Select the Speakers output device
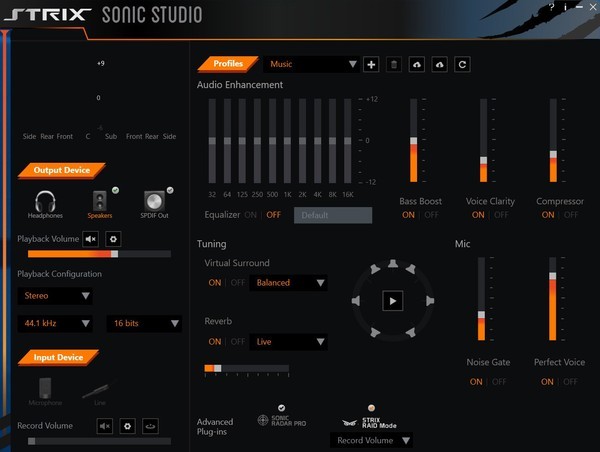Viewport: 600px width, 452px height. pos(100,205)
